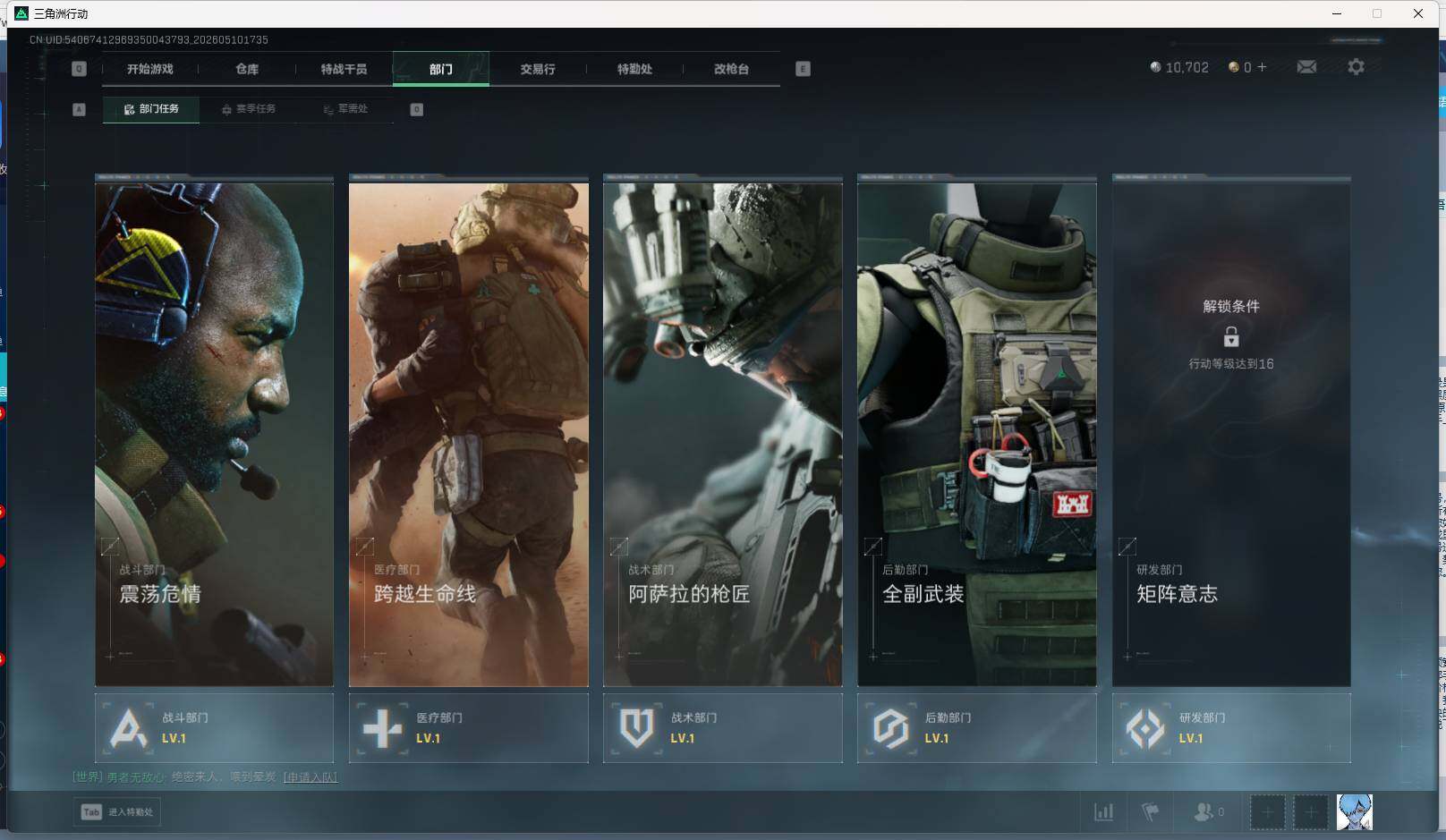Screen dimensions: 1446x840
Task: Click the 医疗部门 cross emblem icon
Action: click(x=382, y=728)
